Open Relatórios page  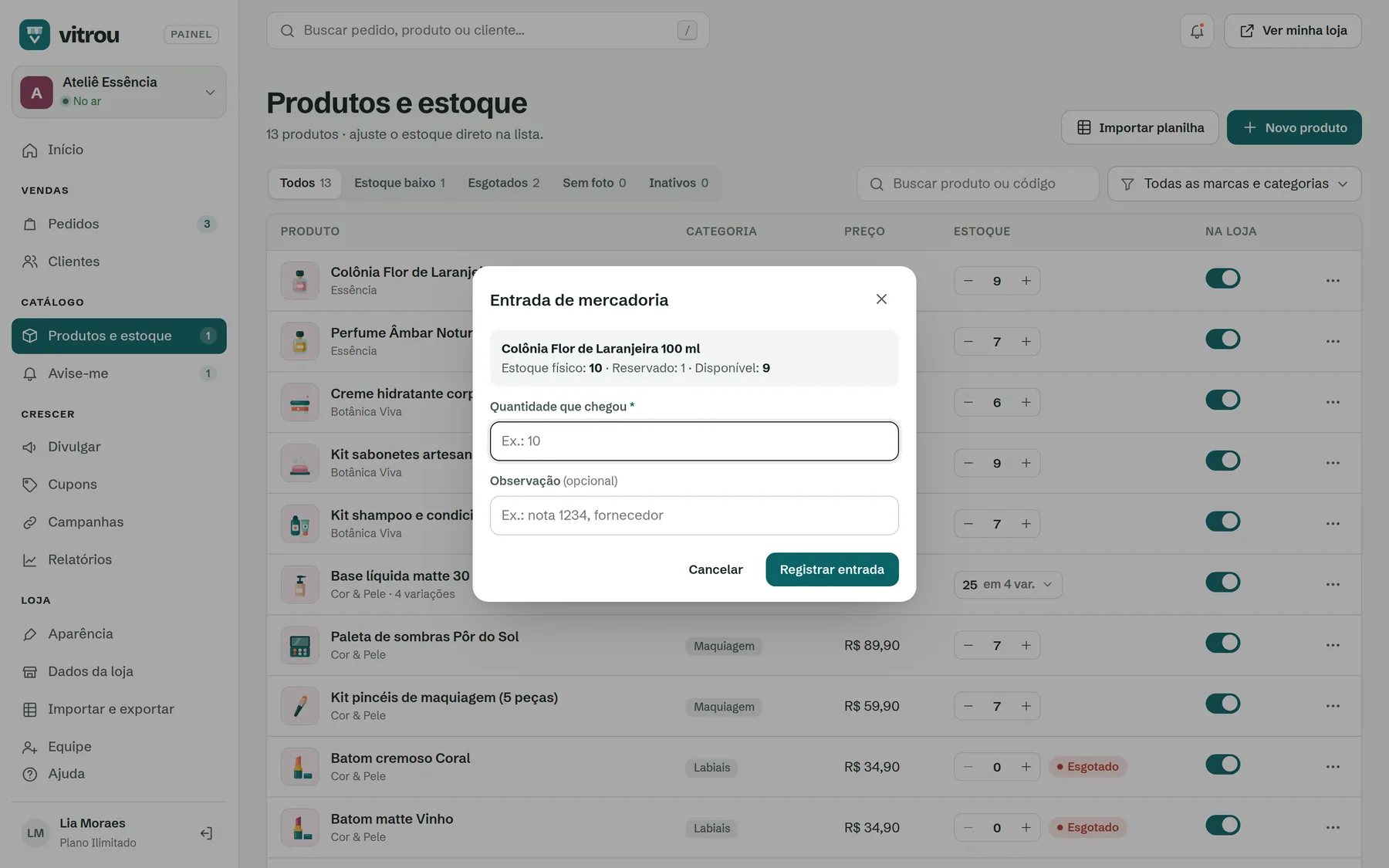(119, 559)
